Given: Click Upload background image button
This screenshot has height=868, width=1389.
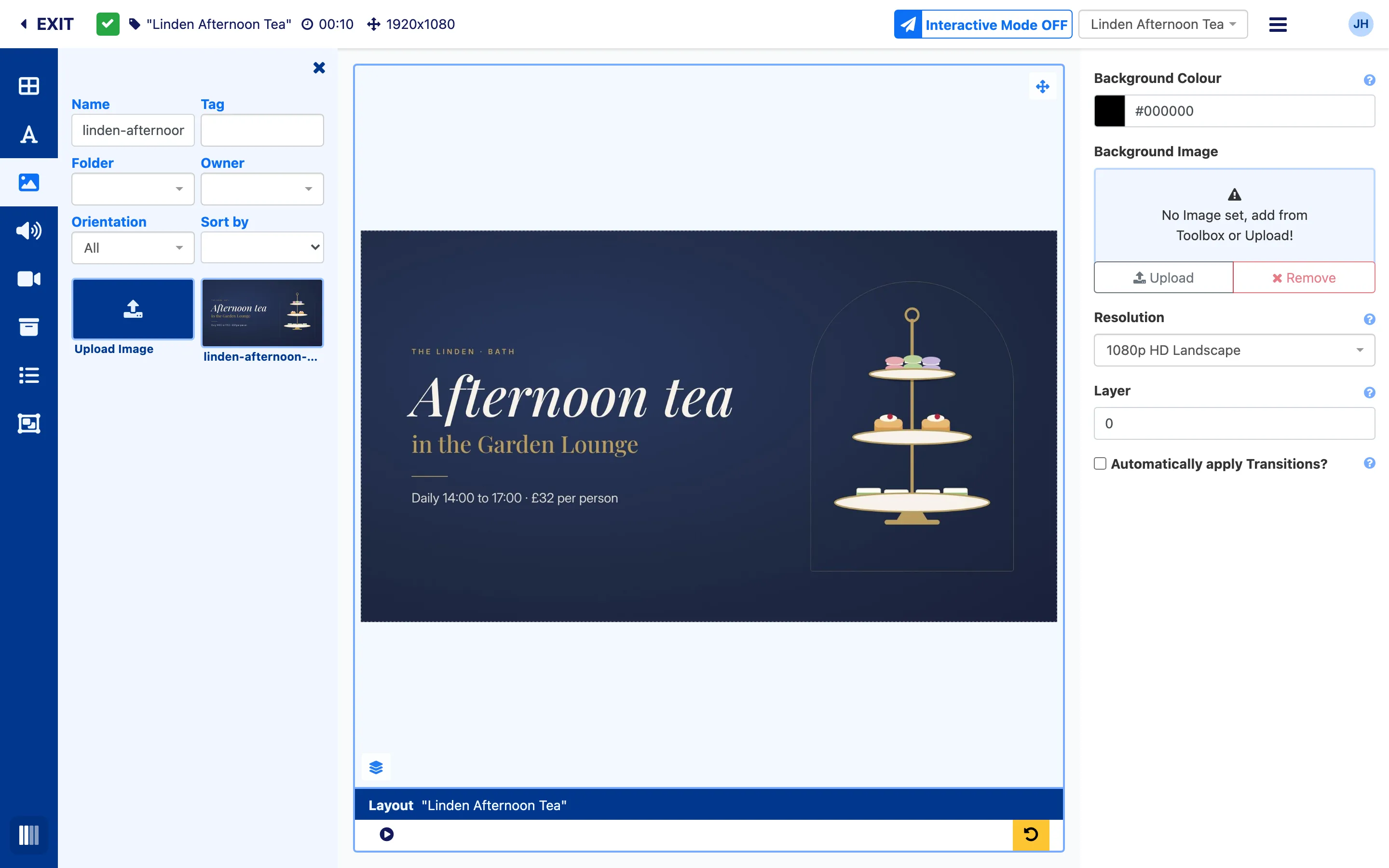Looking at the screenshot, I should pos(1163,278).
